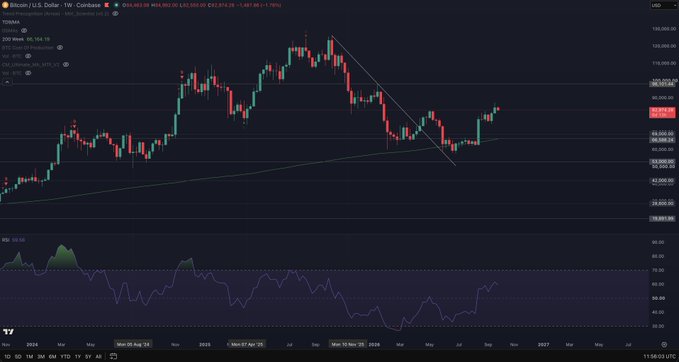Click the green market status dot icon
The width and height of the screenshot is (679, 362).
click(116, 5)
